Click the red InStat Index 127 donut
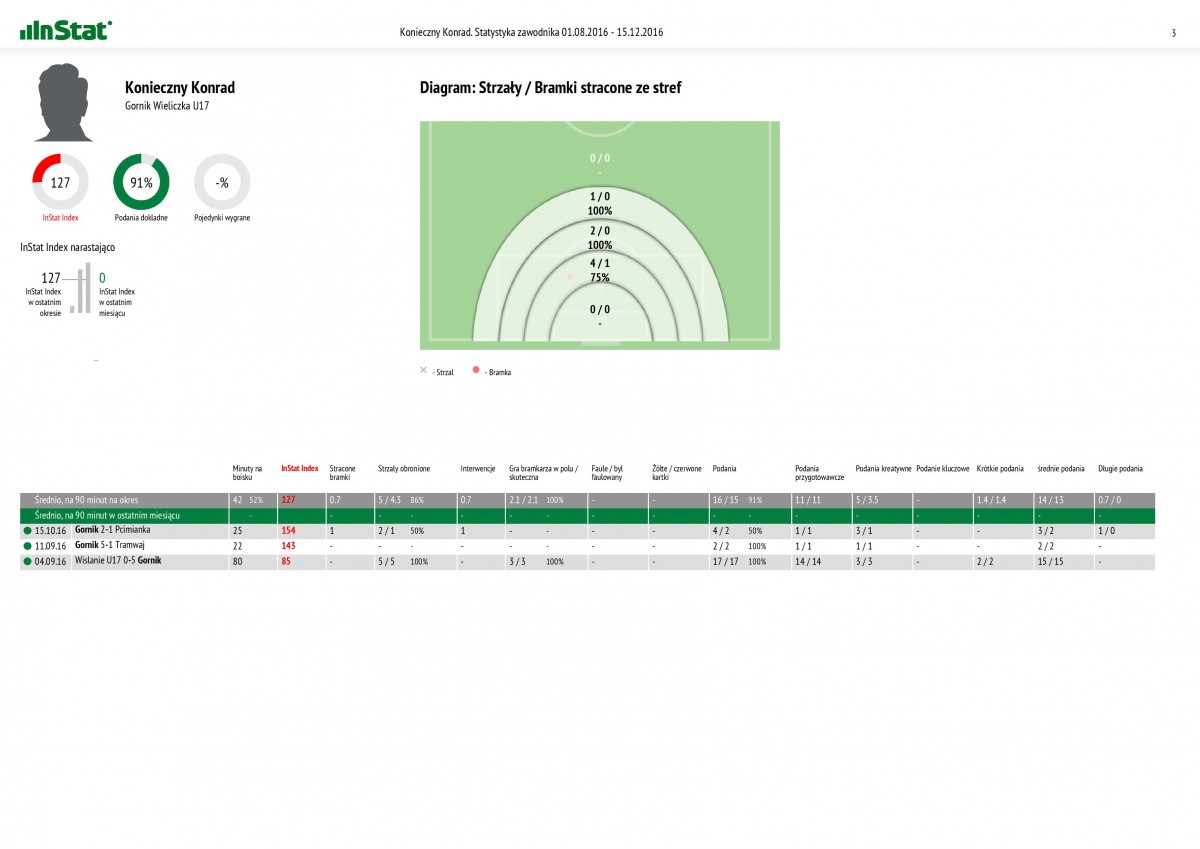The width and height of the screenshot is (1200, 849). pos(61,182)
